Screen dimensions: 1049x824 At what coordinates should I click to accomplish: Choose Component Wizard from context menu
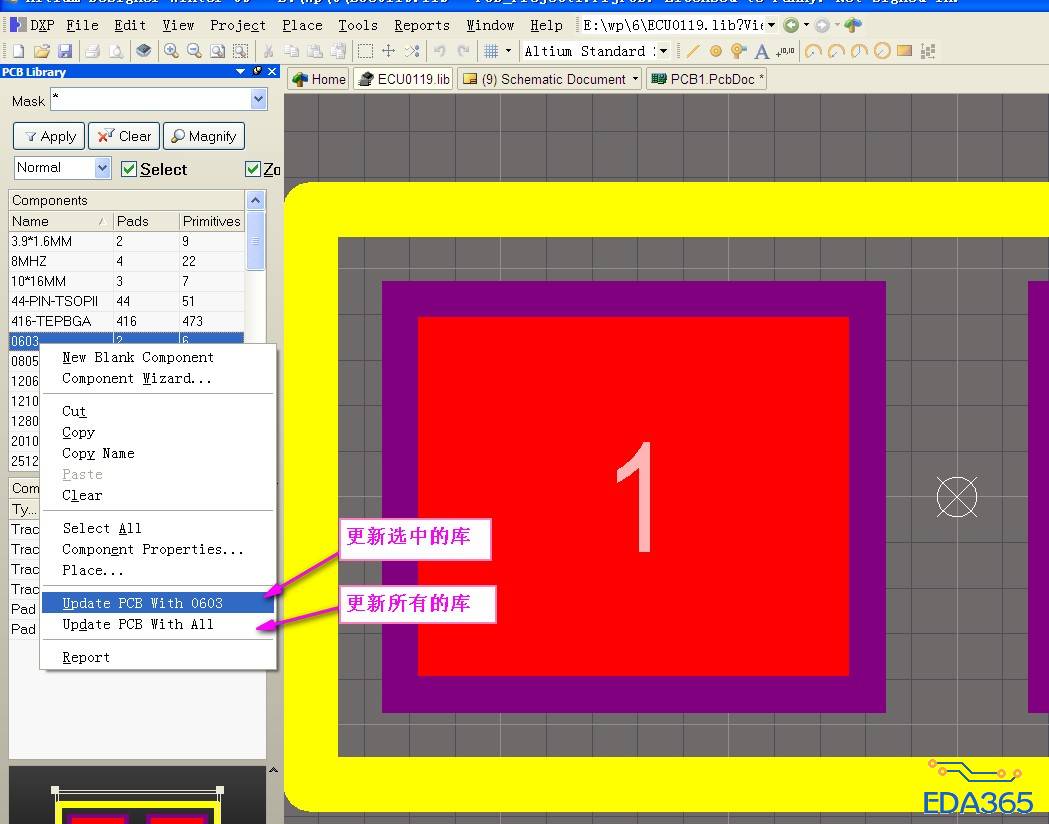[x=158, y=379]
